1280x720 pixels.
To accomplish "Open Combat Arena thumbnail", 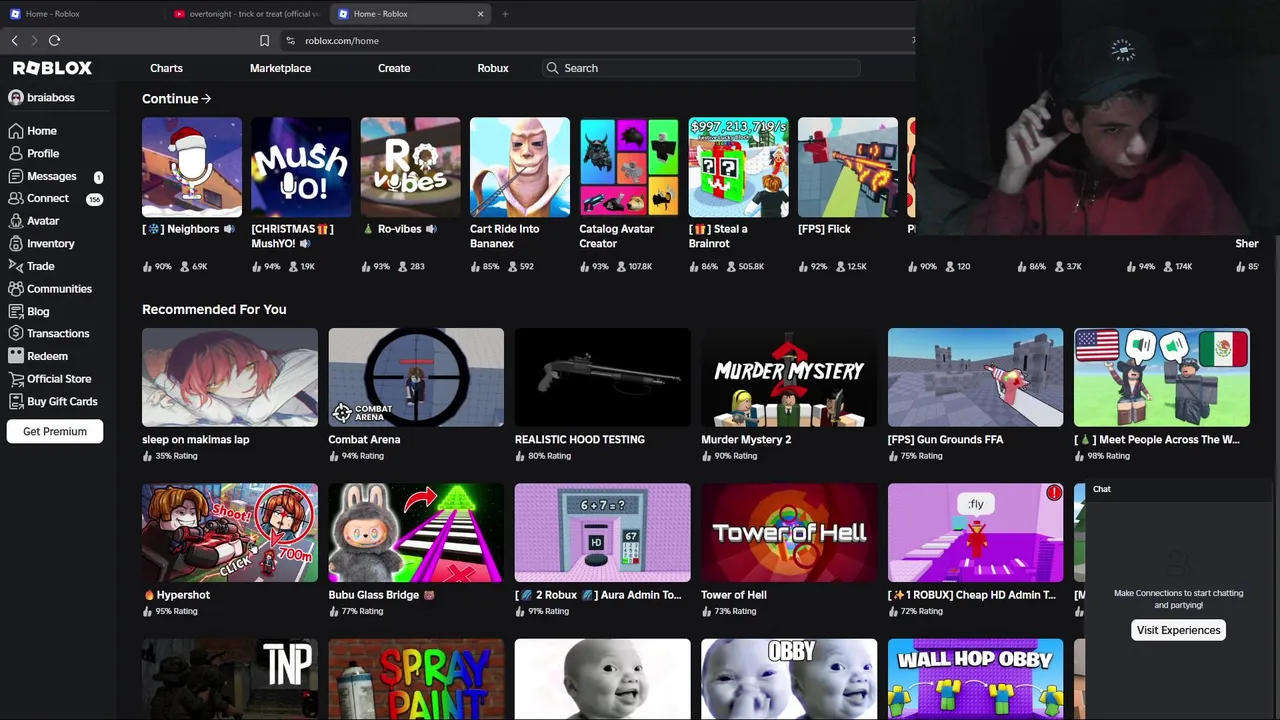I will tap(416, 377).
